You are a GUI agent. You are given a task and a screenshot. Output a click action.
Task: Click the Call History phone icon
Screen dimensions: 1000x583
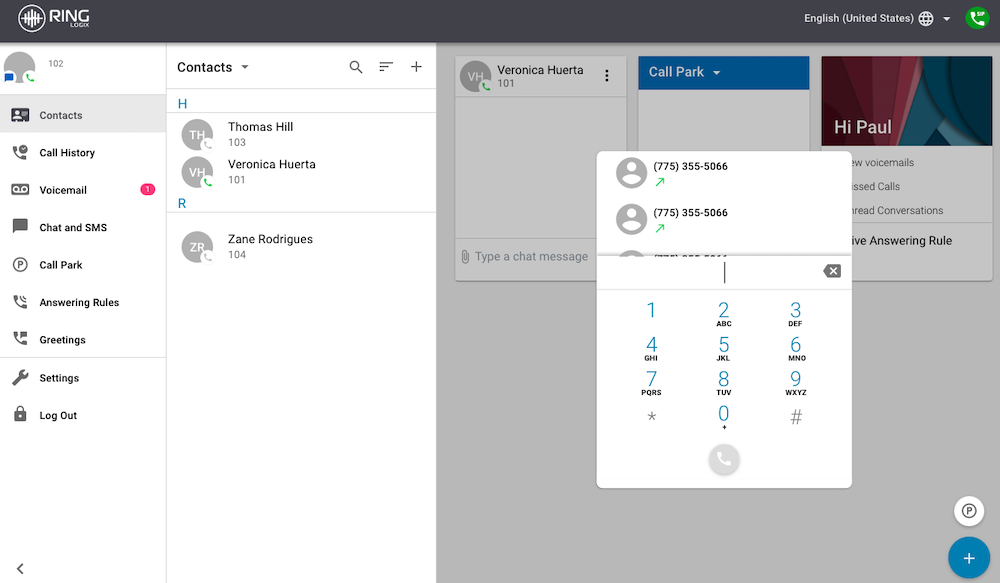coord(20,152)
